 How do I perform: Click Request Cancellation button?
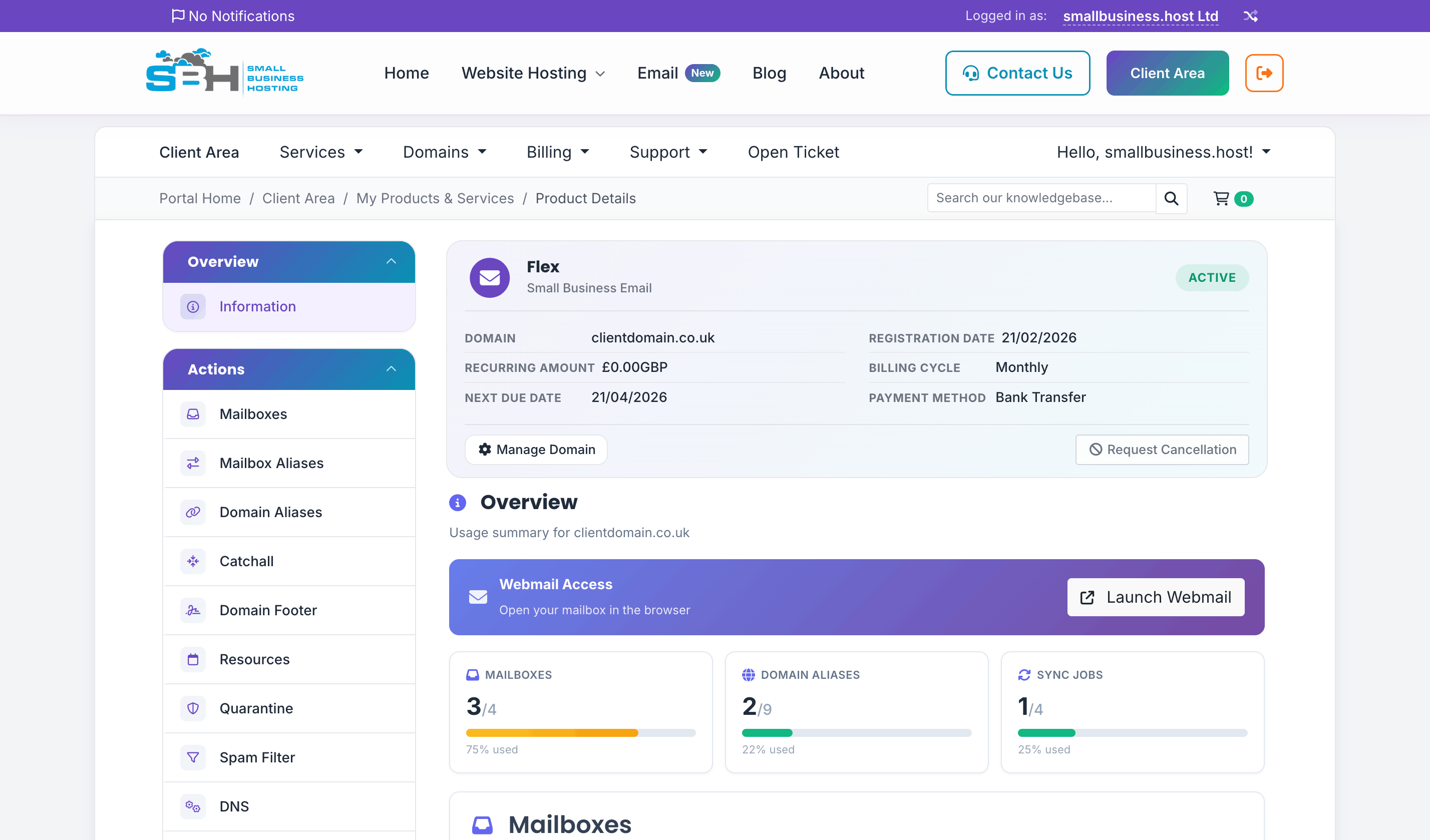click(1162, 450)
